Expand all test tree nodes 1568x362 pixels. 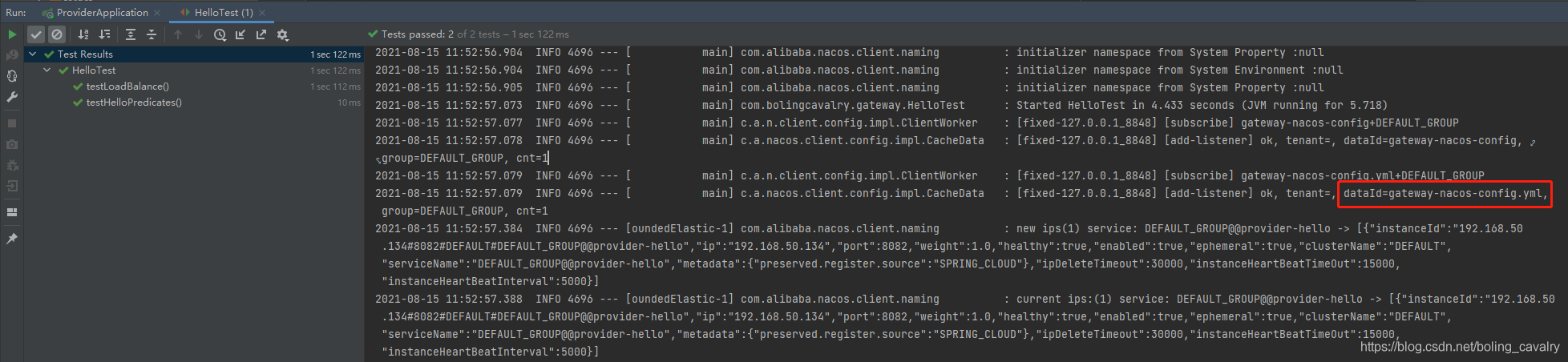click(x=131, y=34)
